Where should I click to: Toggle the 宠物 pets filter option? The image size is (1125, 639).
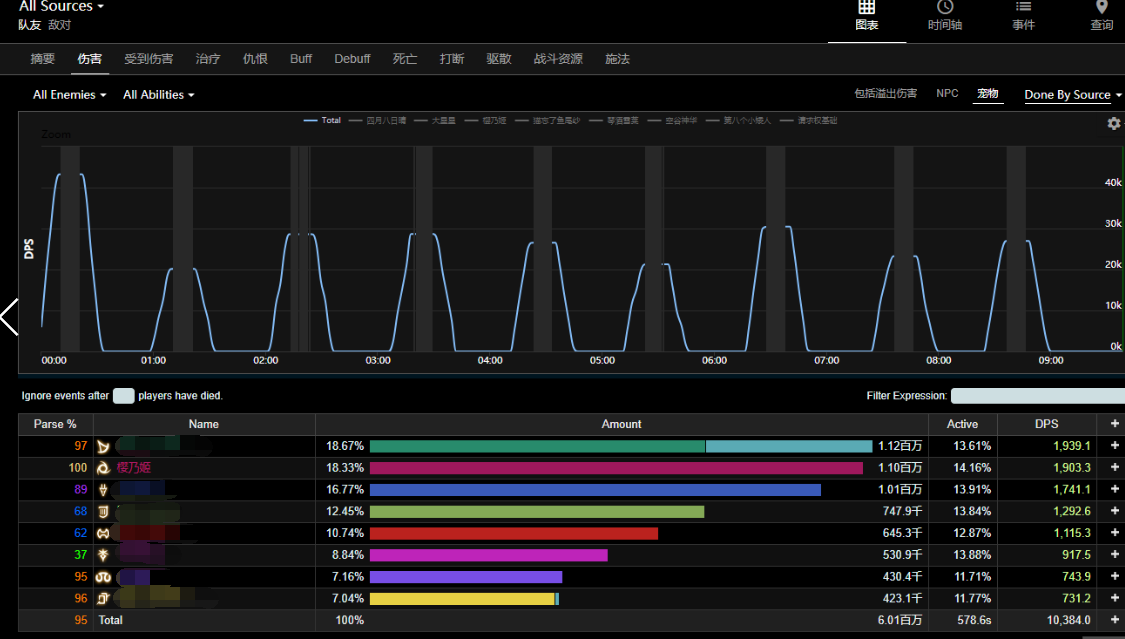pyautogui.click(x=988, y=94)
